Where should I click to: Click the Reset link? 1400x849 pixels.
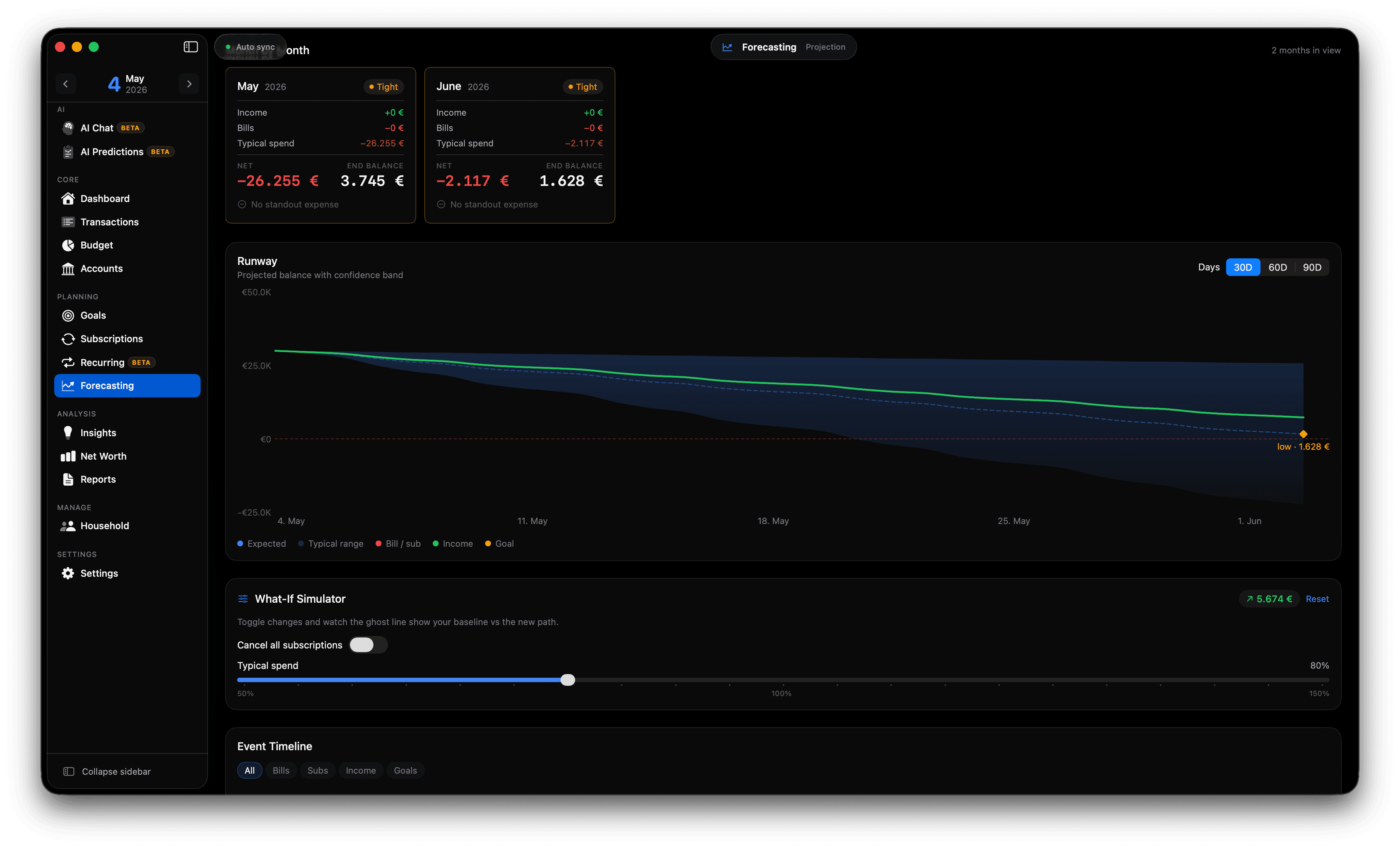point(1317,599)
